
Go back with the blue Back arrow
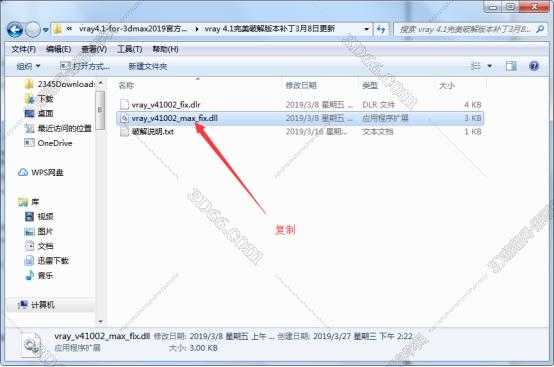pos(15,30)
